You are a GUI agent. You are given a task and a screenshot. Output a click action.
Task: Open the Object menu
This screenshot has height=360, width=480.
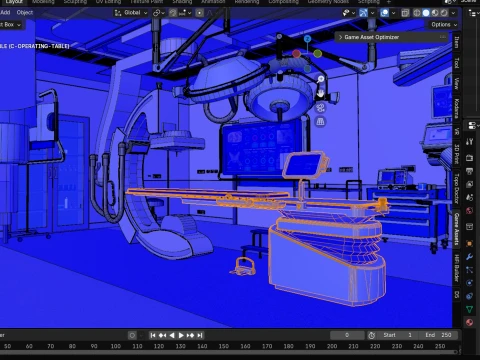pos(25,13)
